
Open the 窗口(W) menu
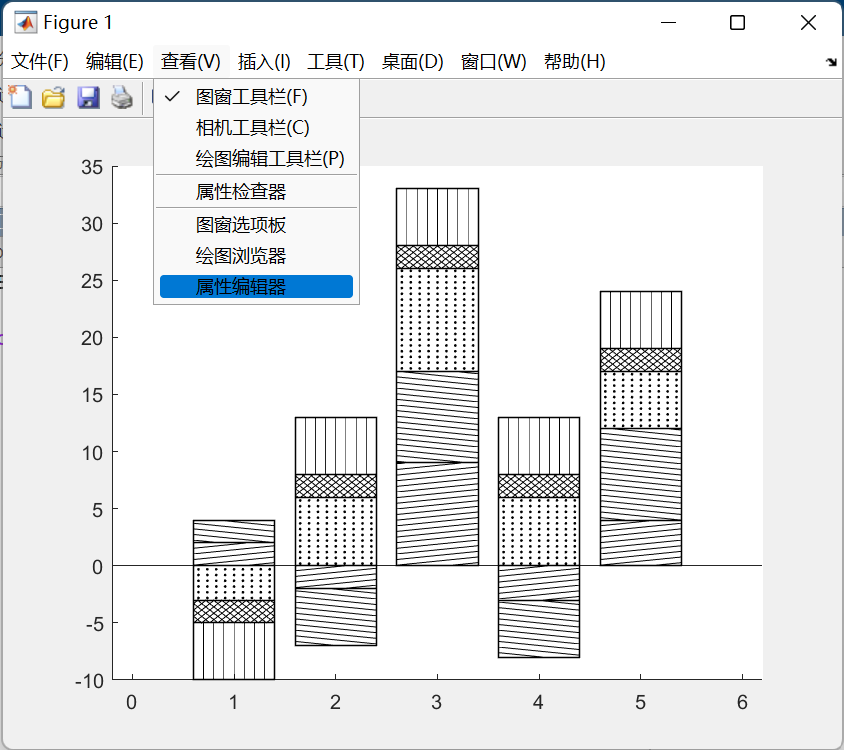tap(494, 62)
